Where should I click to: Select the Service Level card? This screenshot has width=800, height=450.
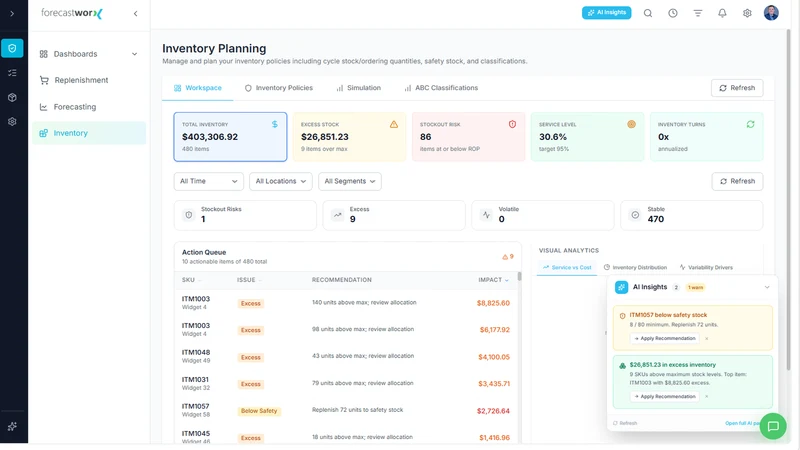tap(587, 137)
